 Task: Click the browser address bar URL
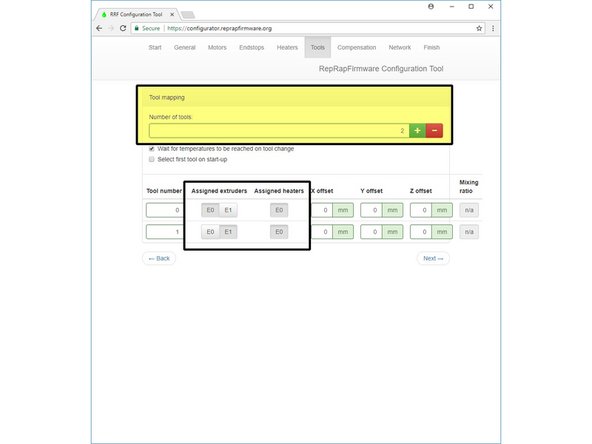pyautogui.click(x=219, y=28)
